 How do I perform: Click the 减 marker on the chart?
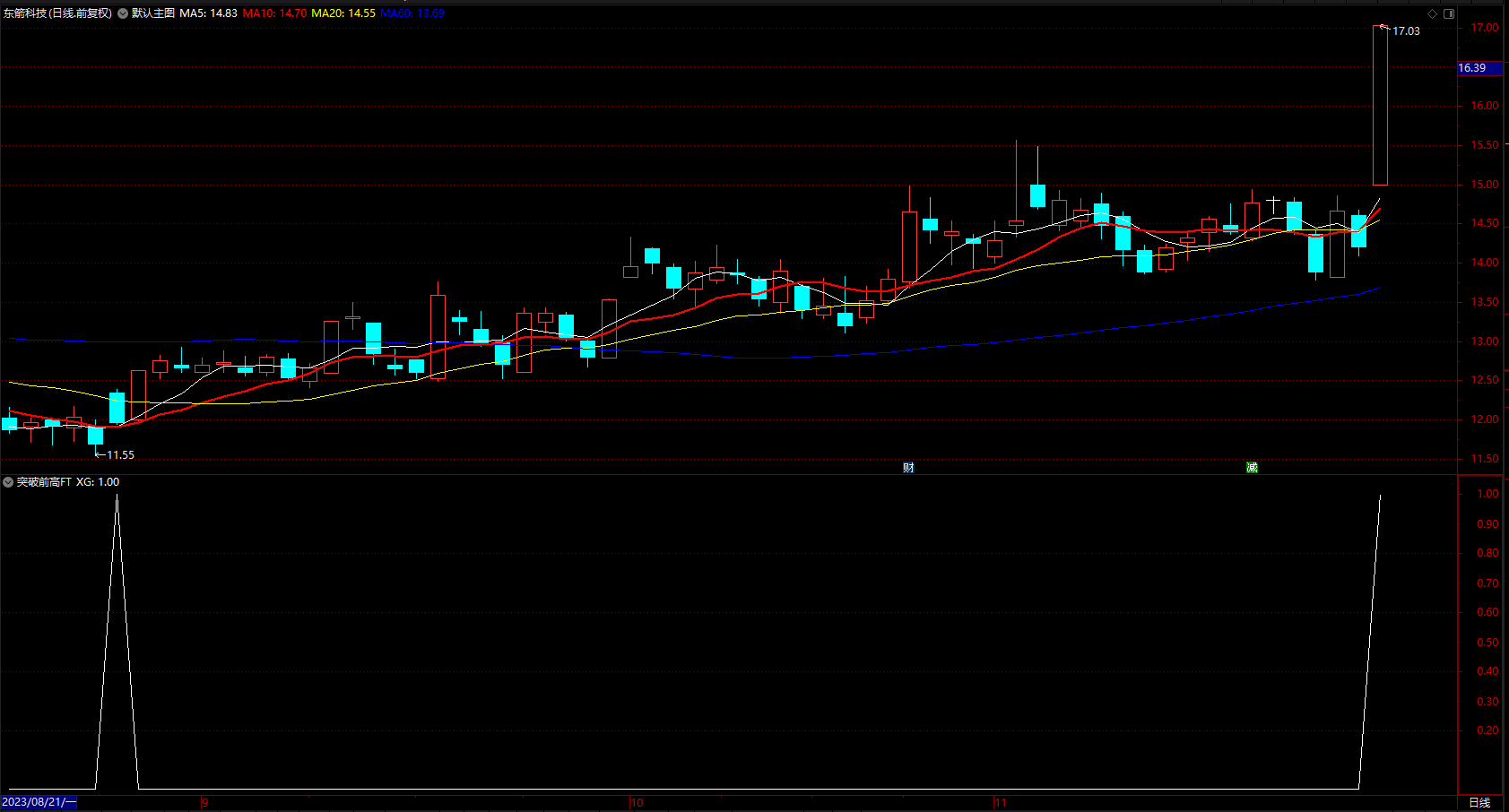point(1252,468)
